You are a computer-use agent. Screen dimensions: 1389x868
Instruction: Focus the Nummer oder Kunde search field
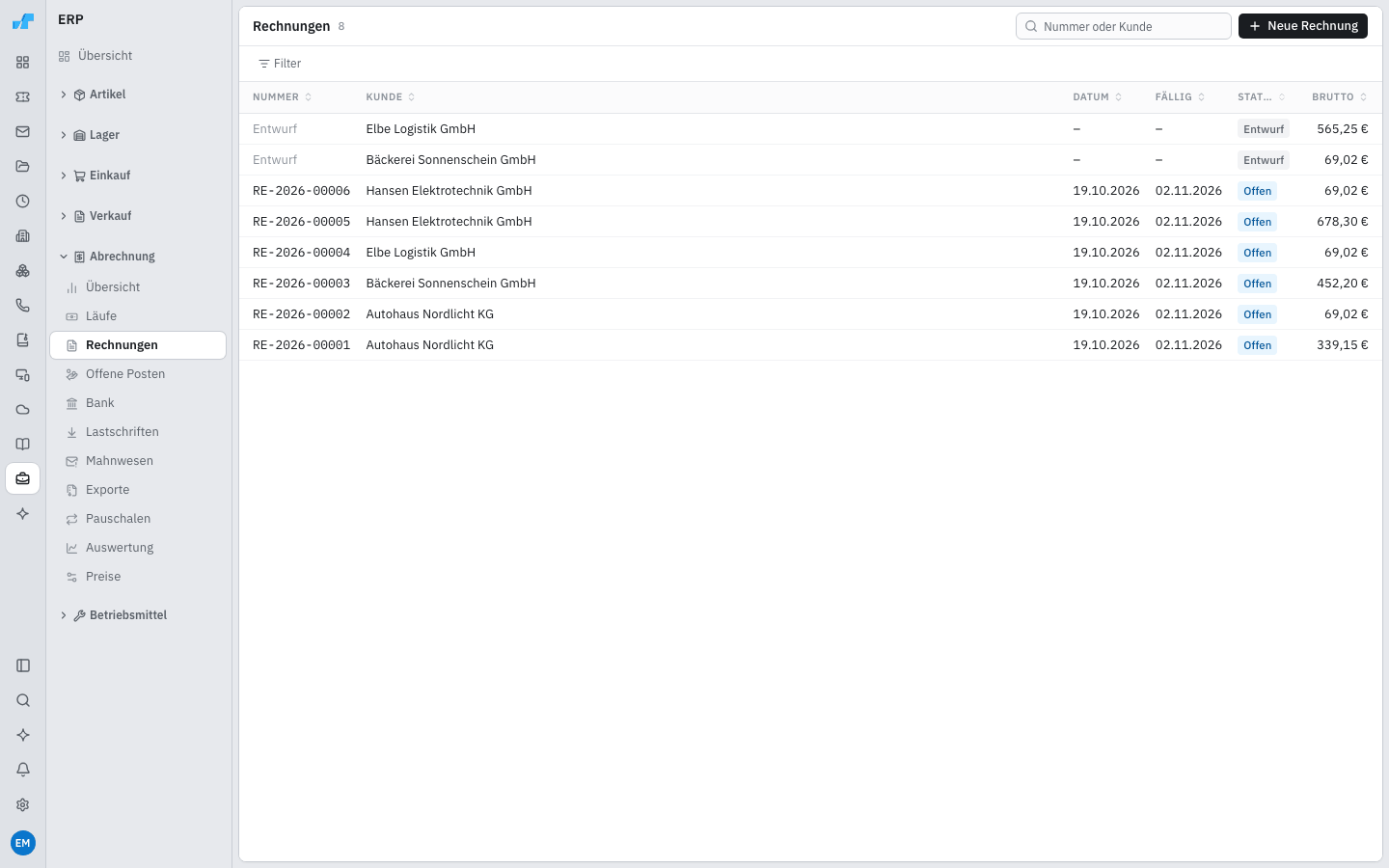[1124, 26]
